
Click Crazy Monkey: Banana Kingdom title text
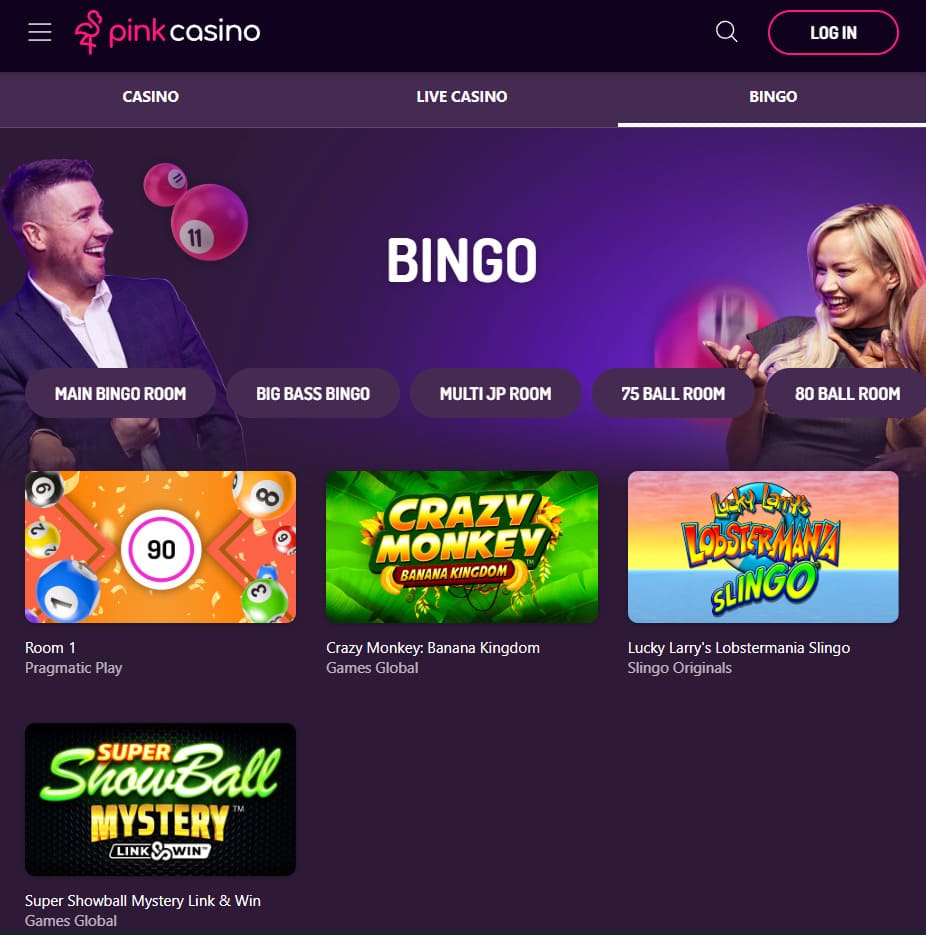pos(433,648)
